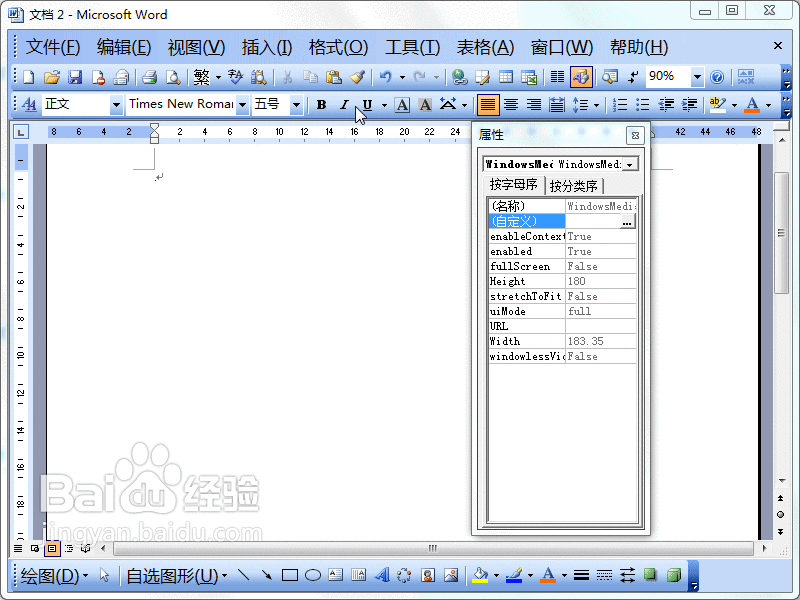Switch to the 按分类序 tab
The height and width of the screenshot is (600, 800).
(x=573, y=186)
